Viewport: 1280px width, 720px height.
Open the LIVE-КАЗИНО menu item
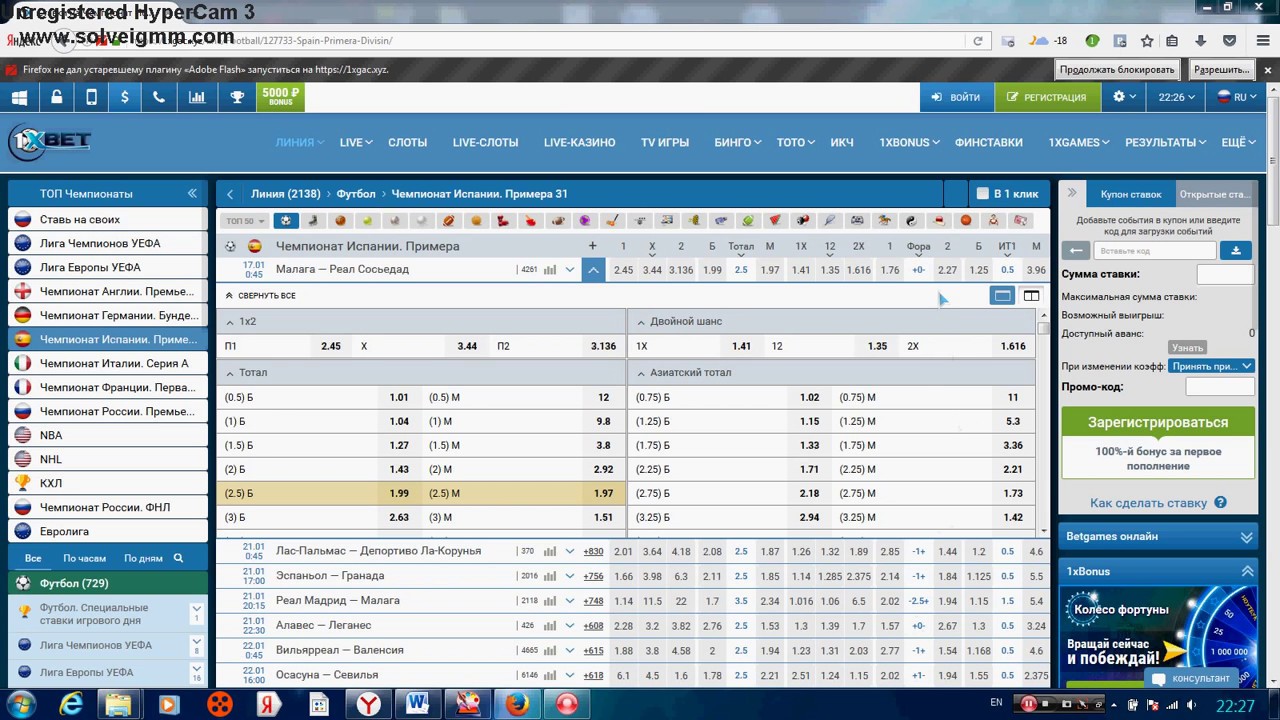(x=579, y=142)
